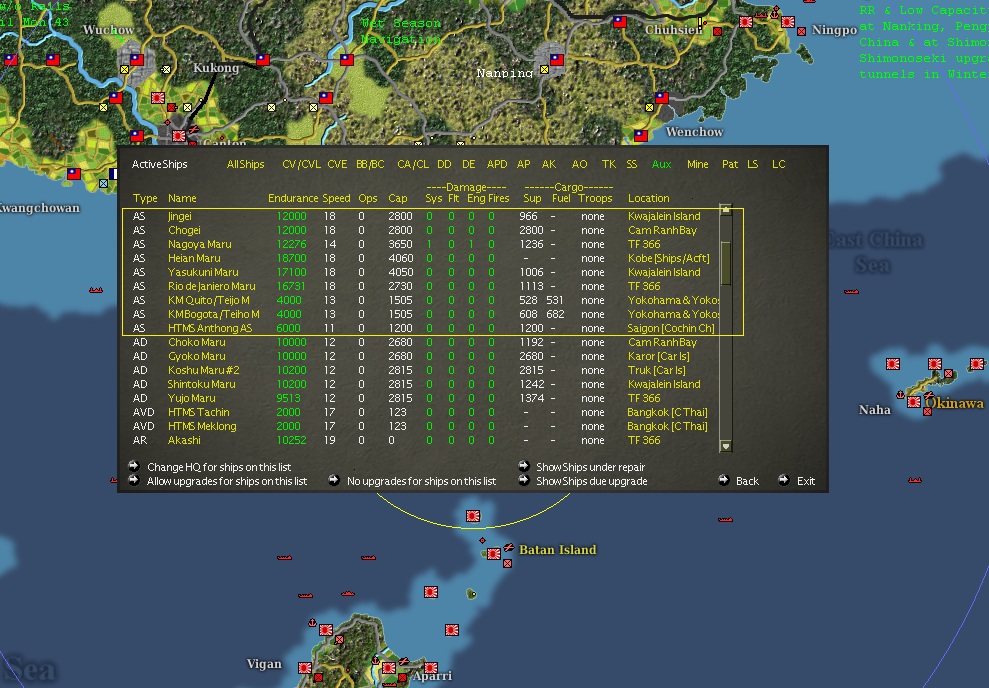Sort ships by Location column
The height and width of the screenshot is (688, 989).
tap(648, 198)
